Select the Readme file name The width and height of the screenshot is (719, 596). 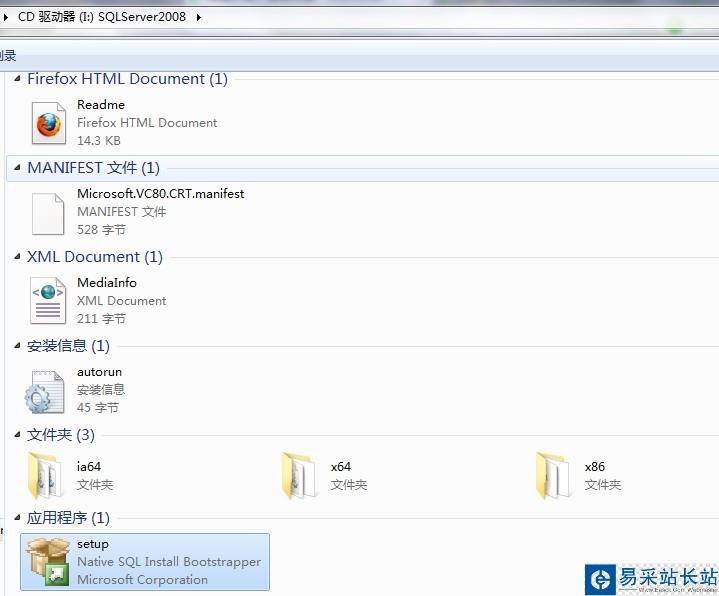click(101, 105)
